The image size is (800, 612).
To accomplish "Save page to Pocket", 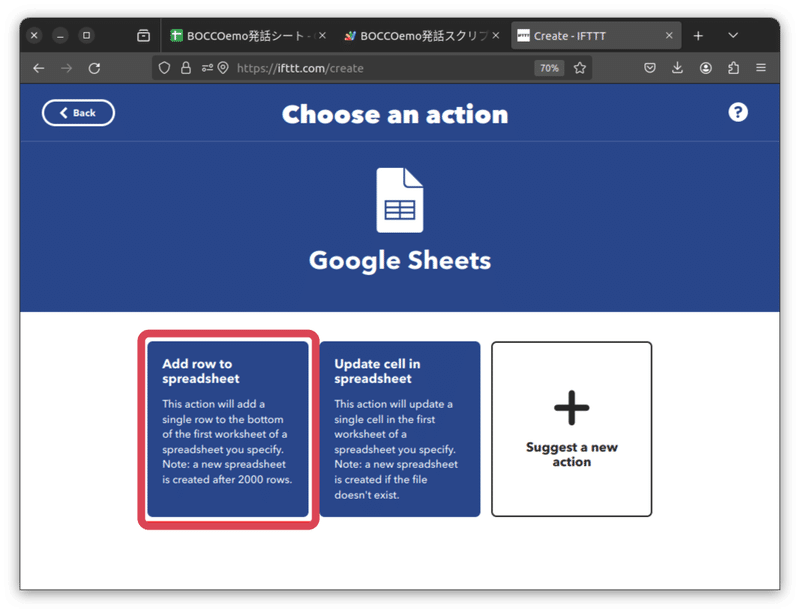I will pos(649,68).
